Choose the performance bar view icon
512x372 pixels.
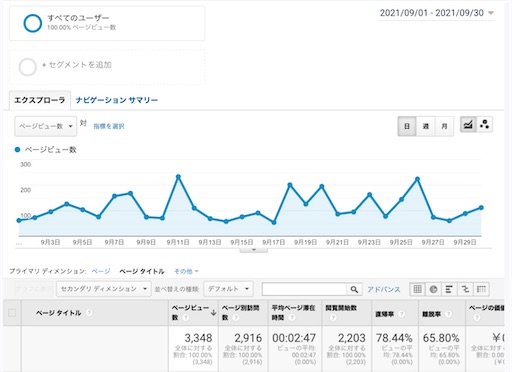coord(449,289)
